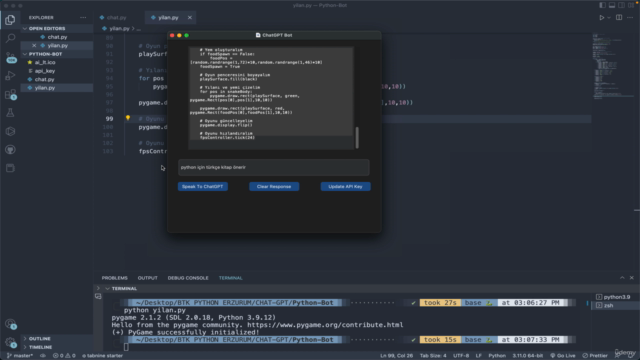Open the pygame.org contribute link in the terminal

coord(325,325)
